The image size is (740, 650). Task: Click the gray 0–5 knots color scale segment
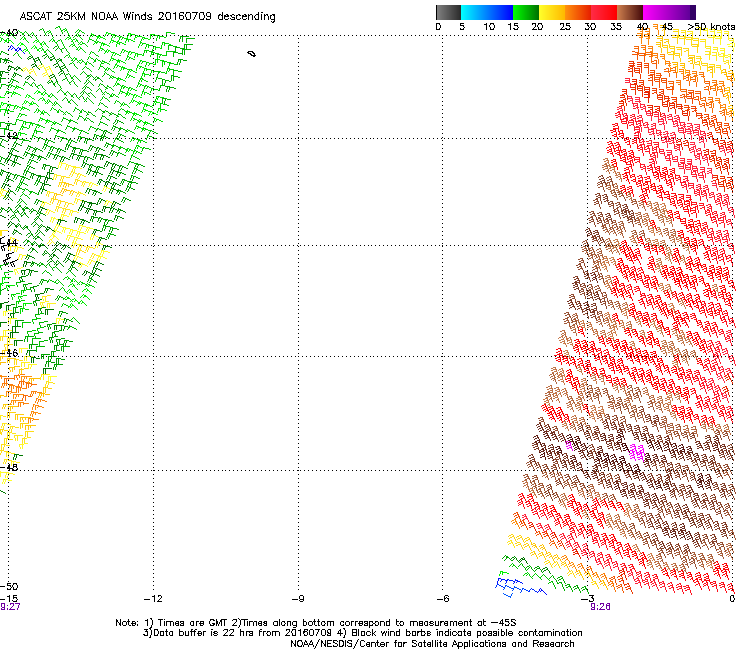(448, 12)
